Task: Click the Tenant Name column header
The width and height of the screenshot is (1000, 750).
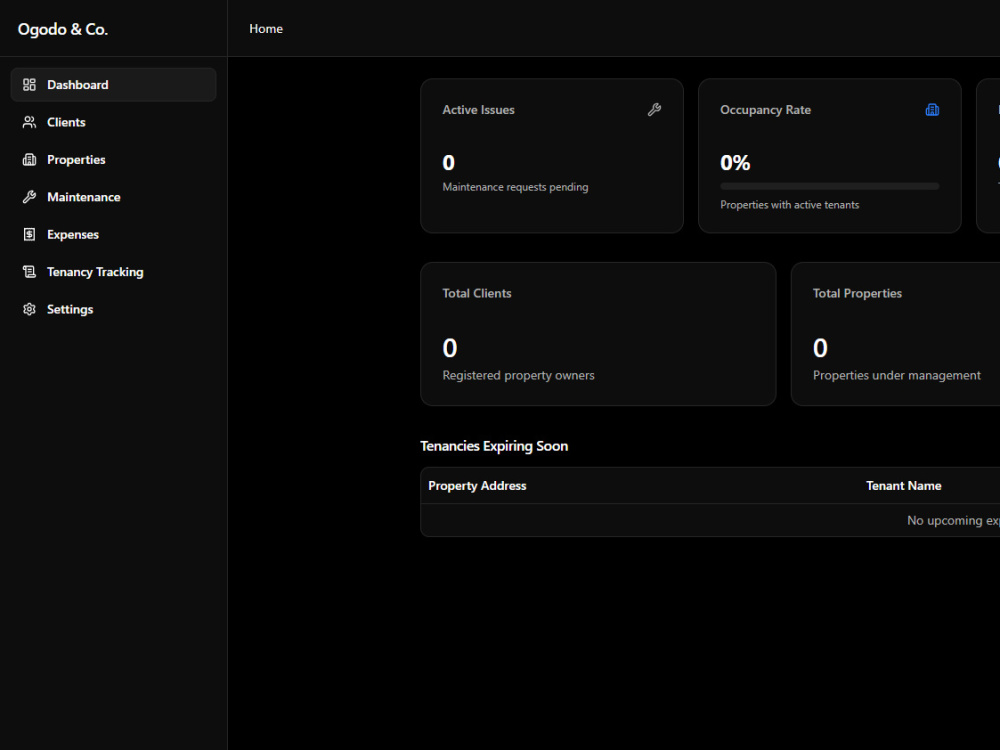Action: click(x=904, y=486)
